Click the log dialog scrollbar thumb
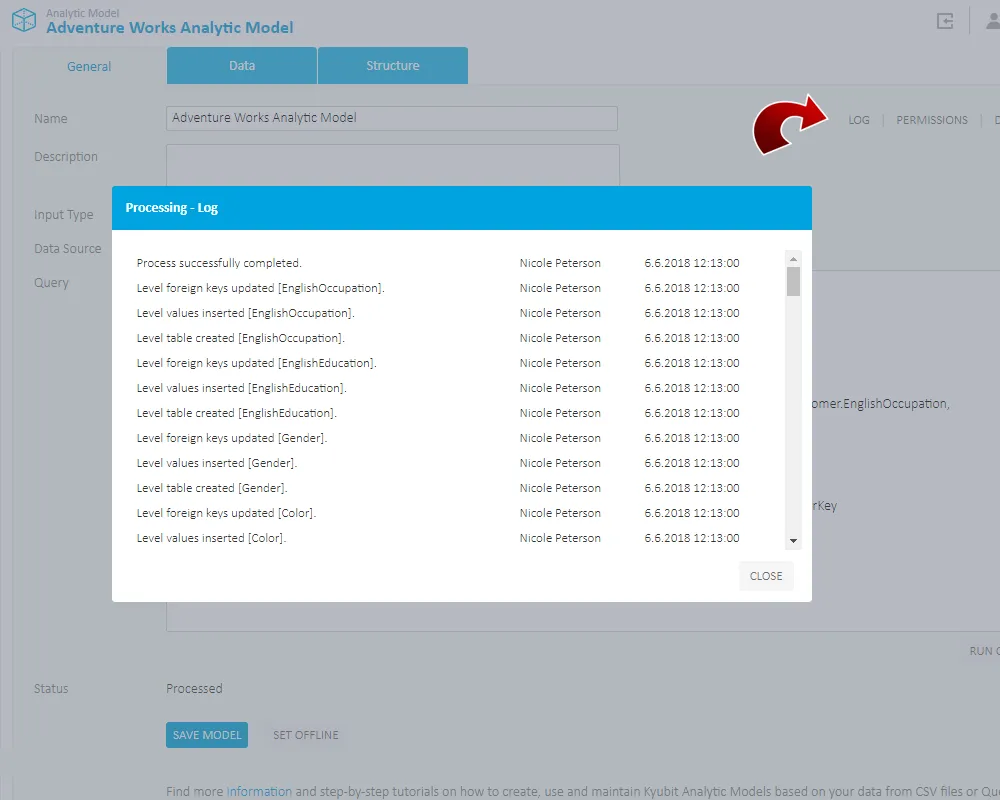Viewport: 1000px width, 800px height. (x=793, y=281)
